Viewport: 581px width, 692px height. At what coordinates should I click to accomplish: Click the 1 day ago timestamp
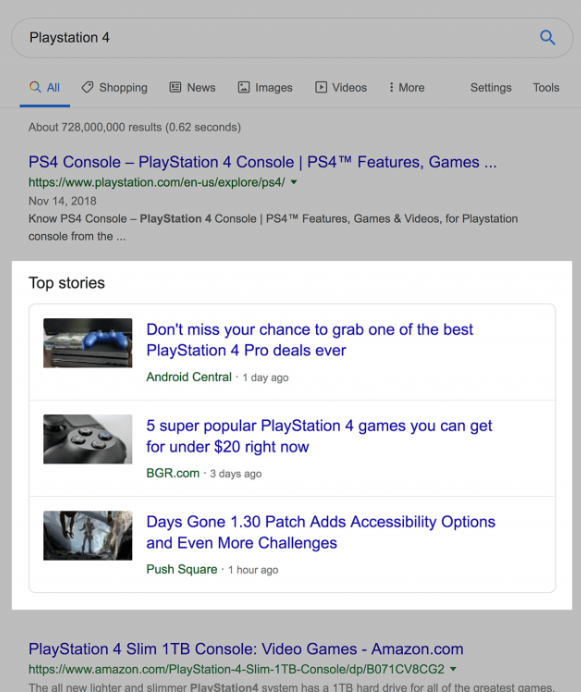(265, 377)
